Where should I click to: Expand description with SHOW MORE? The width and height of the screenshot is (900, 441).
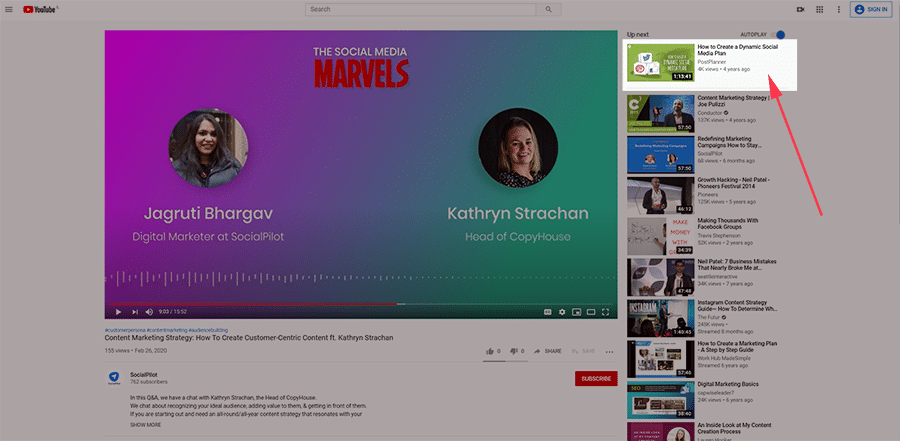click(x=145, y=424)
